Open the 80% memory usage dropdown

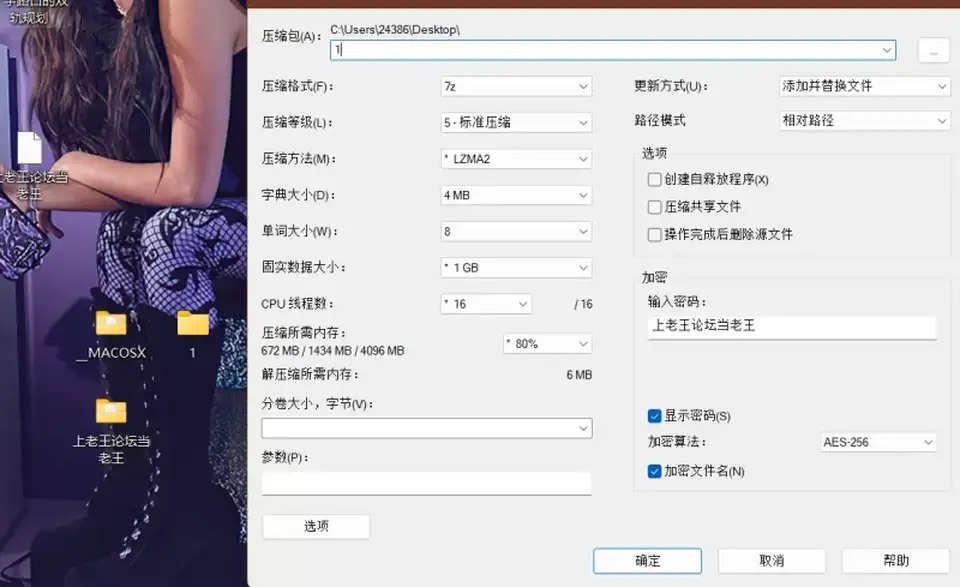(547, 343)
